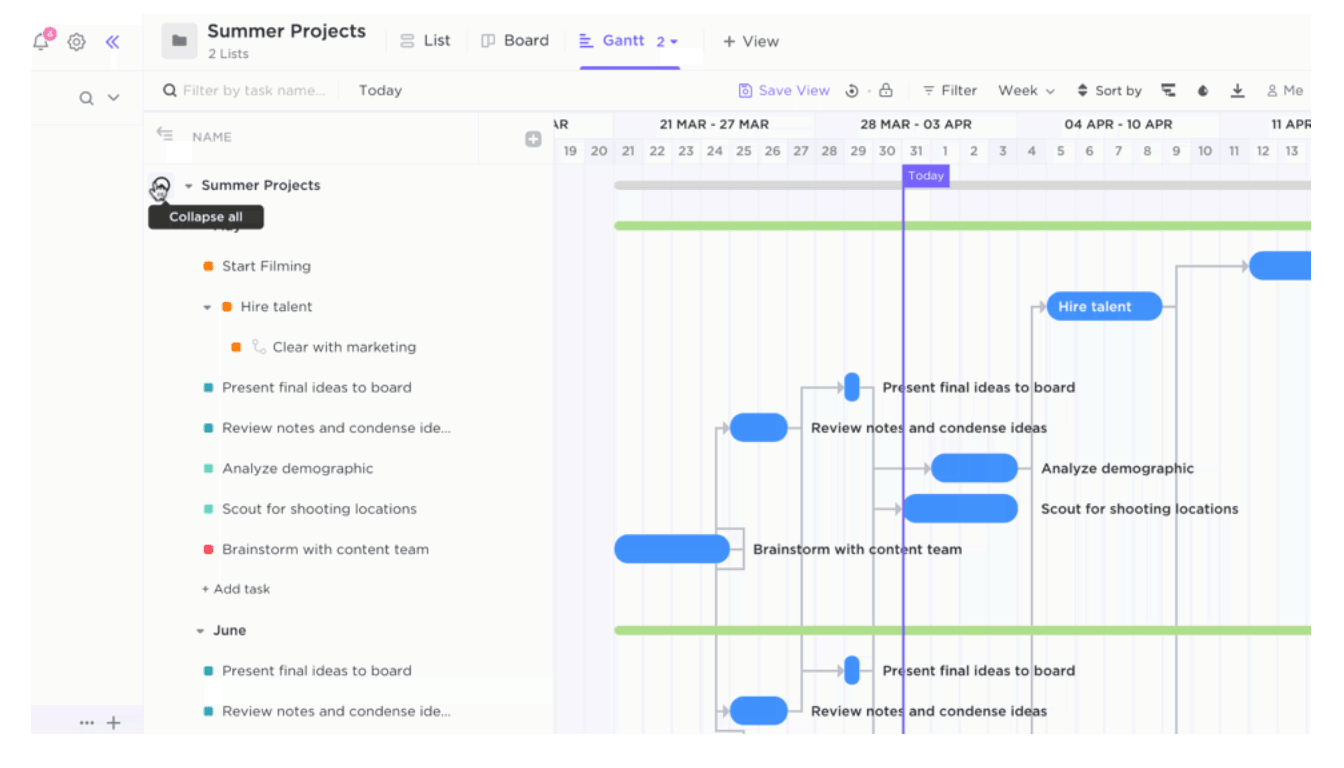
Task: Click the download export icon
Action: pyautogui.click(x=1237, y=91)
